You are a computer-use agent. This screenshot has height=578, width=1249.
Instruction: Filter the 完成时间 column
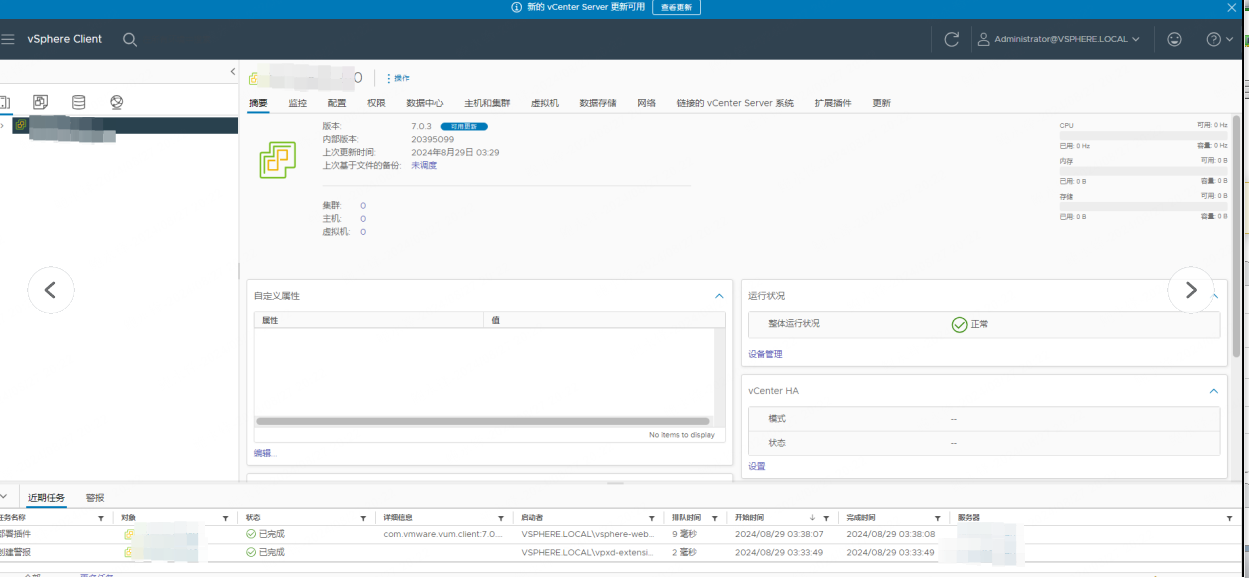pyautogui.click(x=938, y=518)
